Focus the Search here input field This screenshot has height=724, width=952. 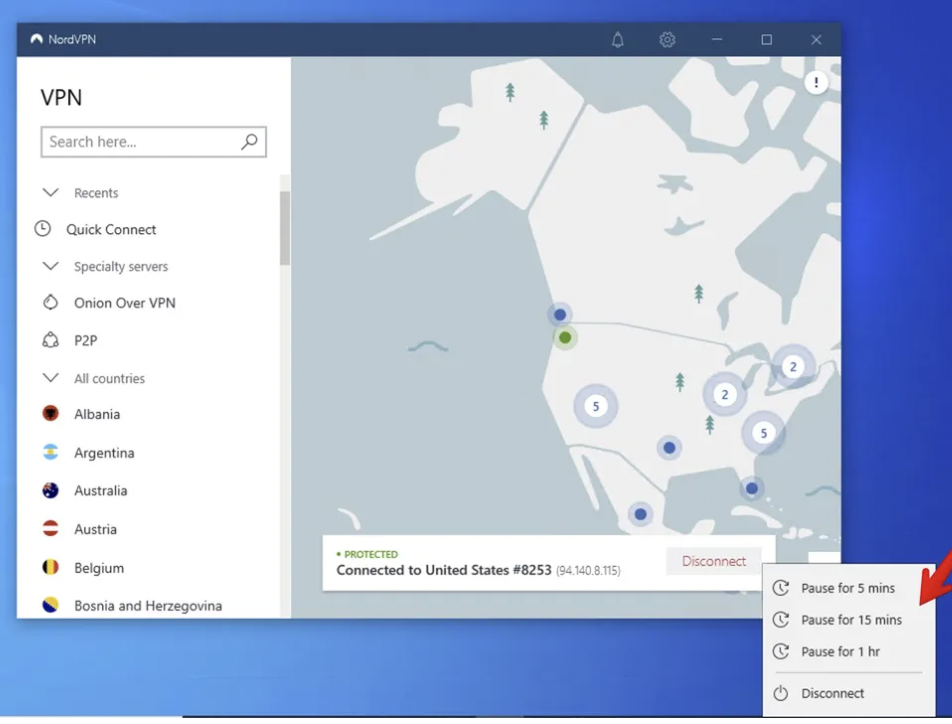[x=140, y=142]
